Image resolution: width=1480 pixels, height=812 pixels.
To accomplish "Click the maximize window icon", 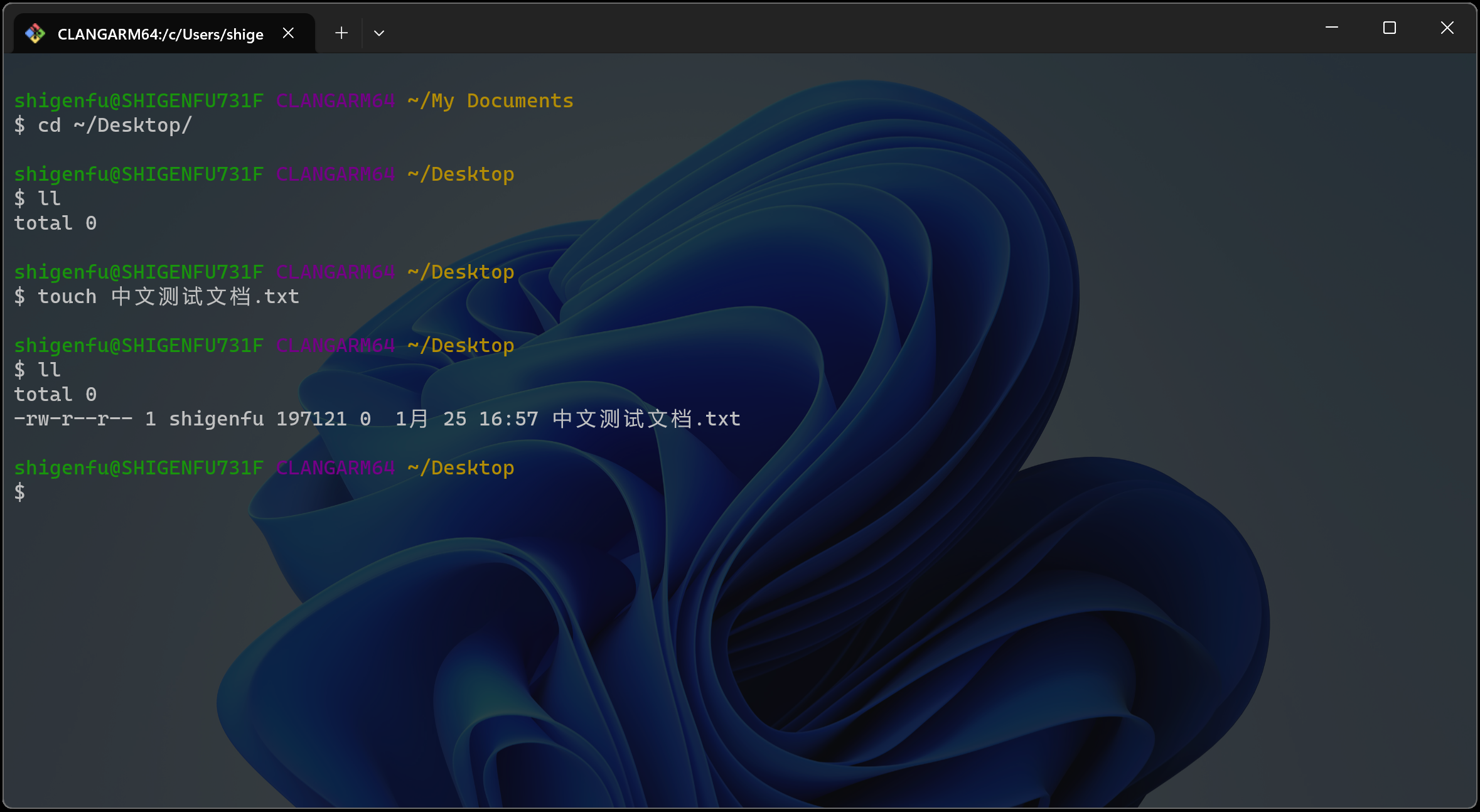I will [1389, 28].
